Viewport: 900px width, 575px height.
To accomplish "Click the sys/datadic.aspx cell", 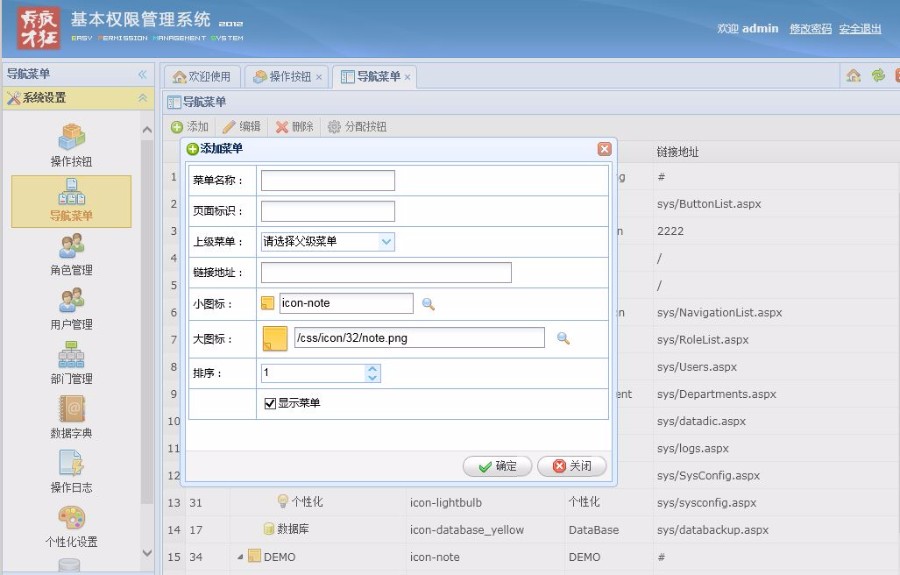I will point(701,421).
